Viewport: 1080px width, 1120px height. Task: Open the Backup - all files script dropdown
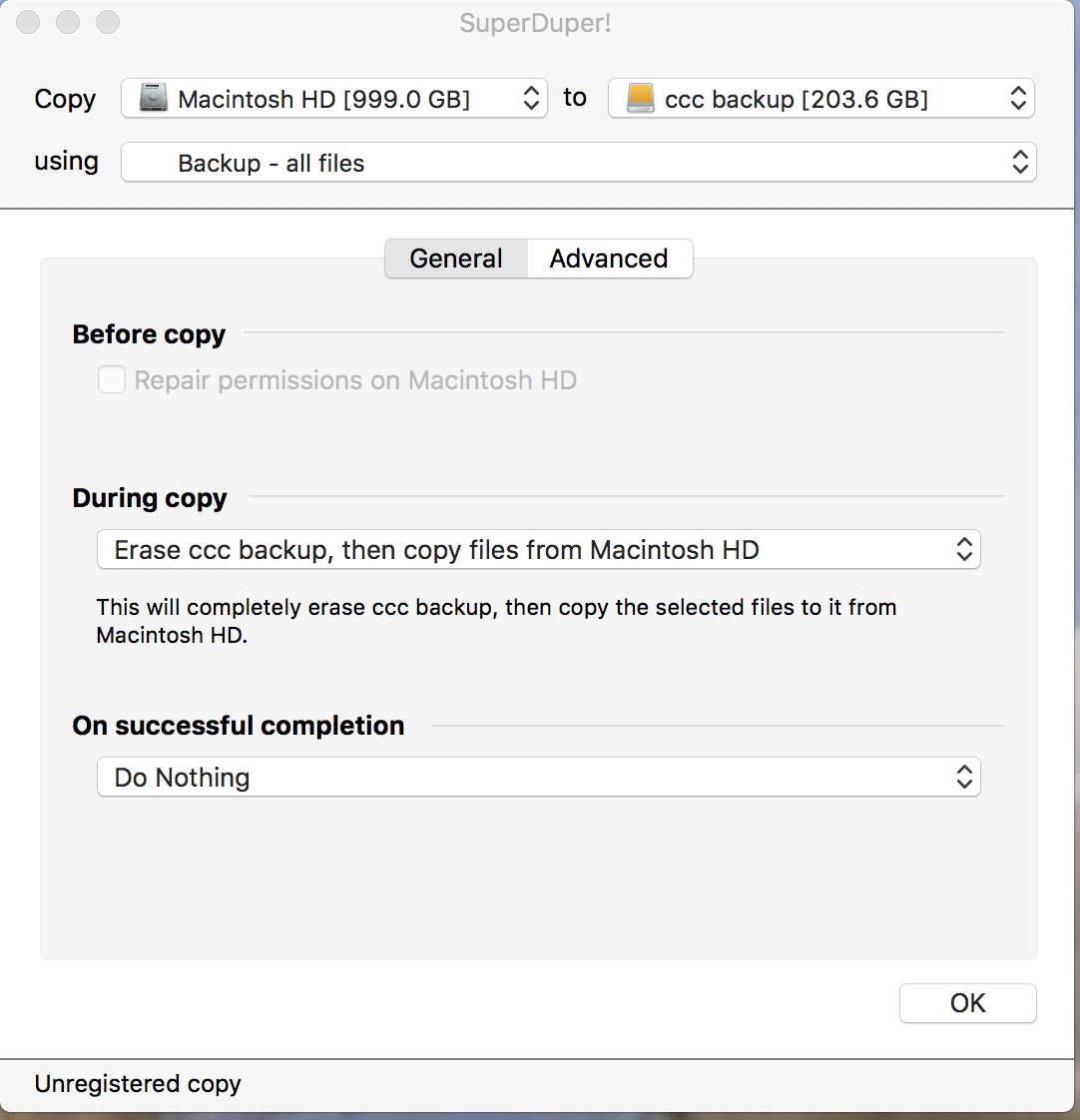[x=578, y=163]
